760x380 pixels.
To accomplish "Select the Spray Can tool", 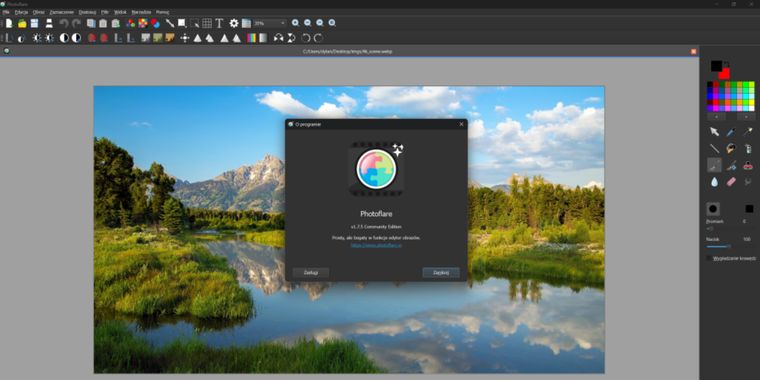I will [x=748, y=148].
